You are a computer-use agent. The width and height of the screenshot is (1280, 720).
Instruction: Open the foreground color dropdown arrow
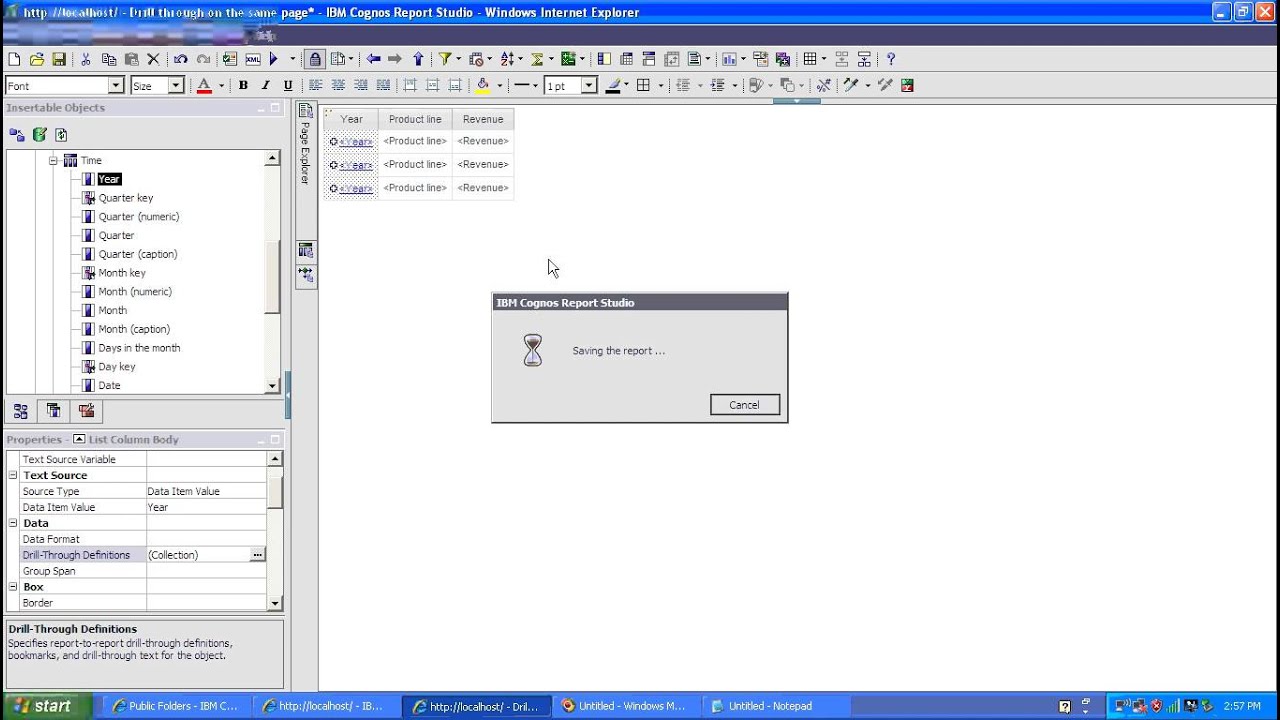(x=221, y=86)
